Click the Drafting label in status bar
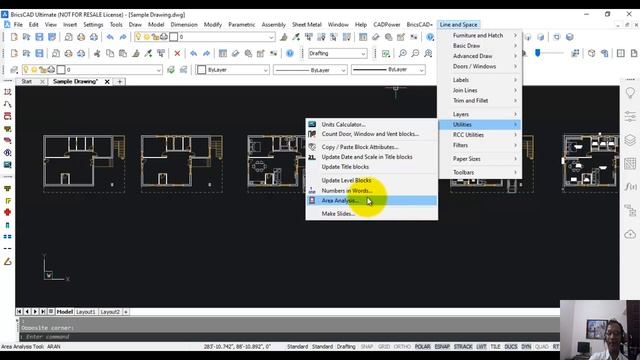 coord(346,347)
